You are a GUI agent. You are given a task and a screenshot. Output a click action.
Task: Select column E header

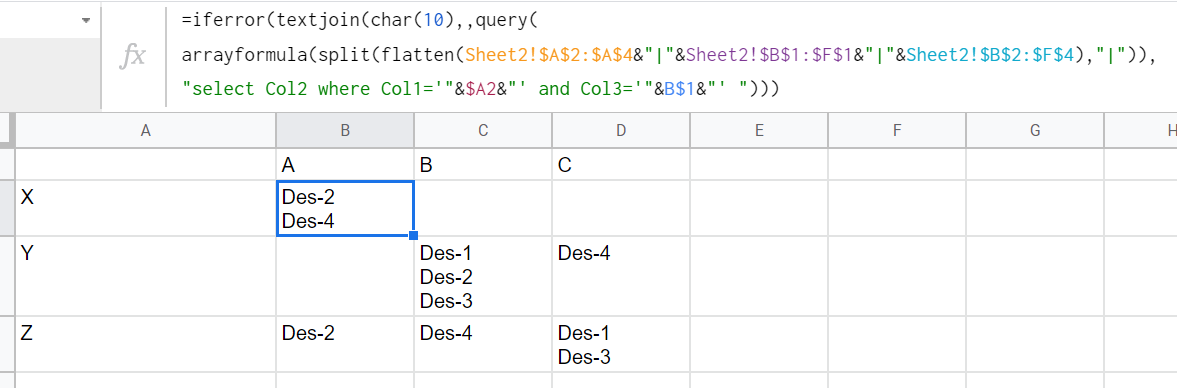[x=759, y=131]
